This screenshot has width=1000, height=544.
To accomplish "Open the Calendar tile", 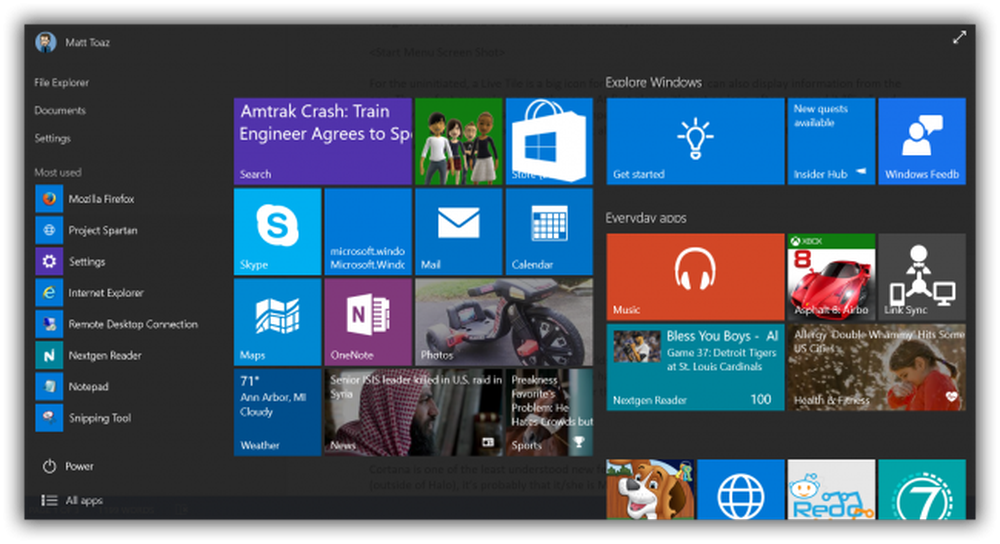I will coord(549,232).
